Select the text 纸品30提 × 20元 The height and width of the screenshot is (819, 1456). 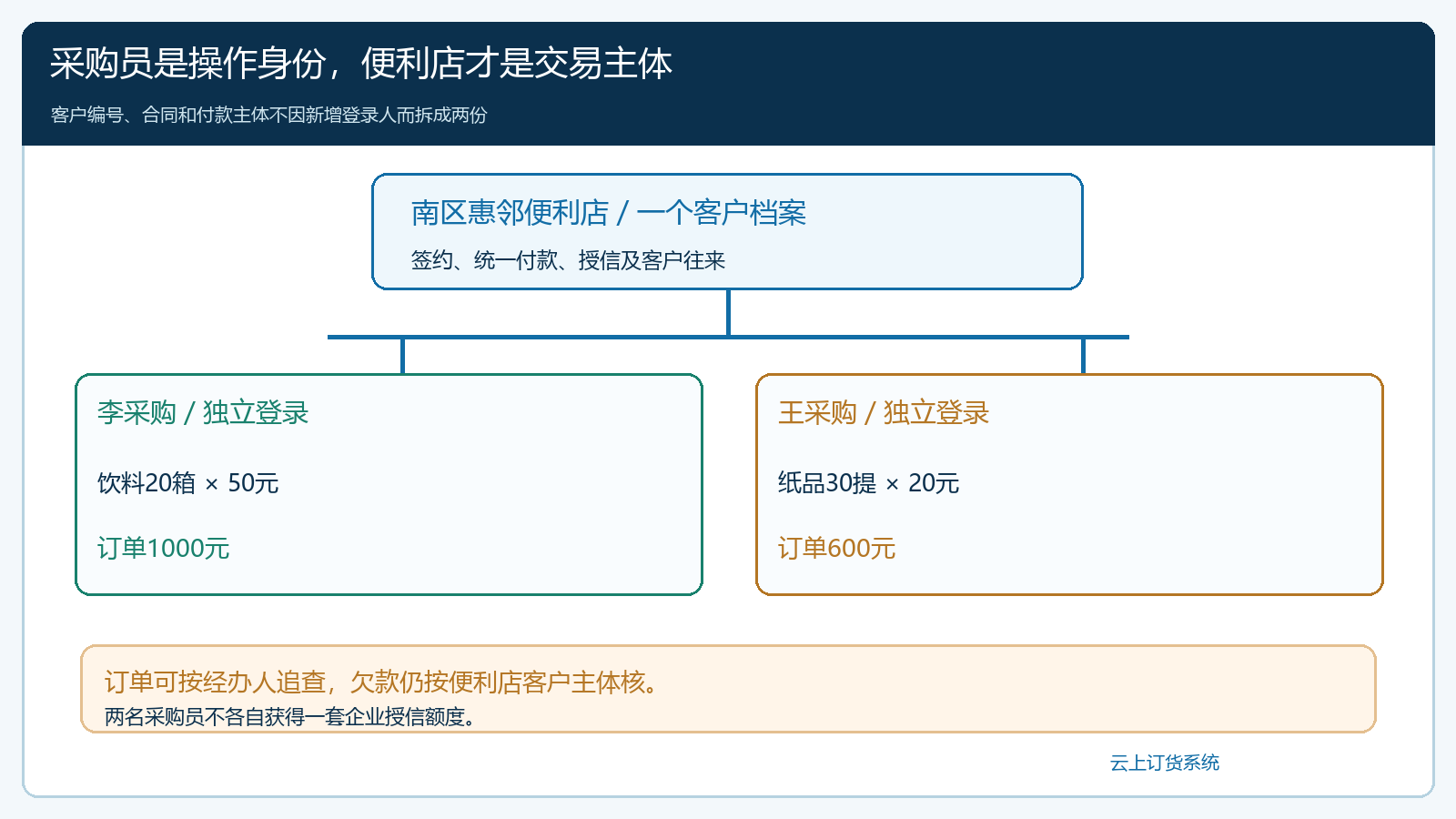click(868, 482)
